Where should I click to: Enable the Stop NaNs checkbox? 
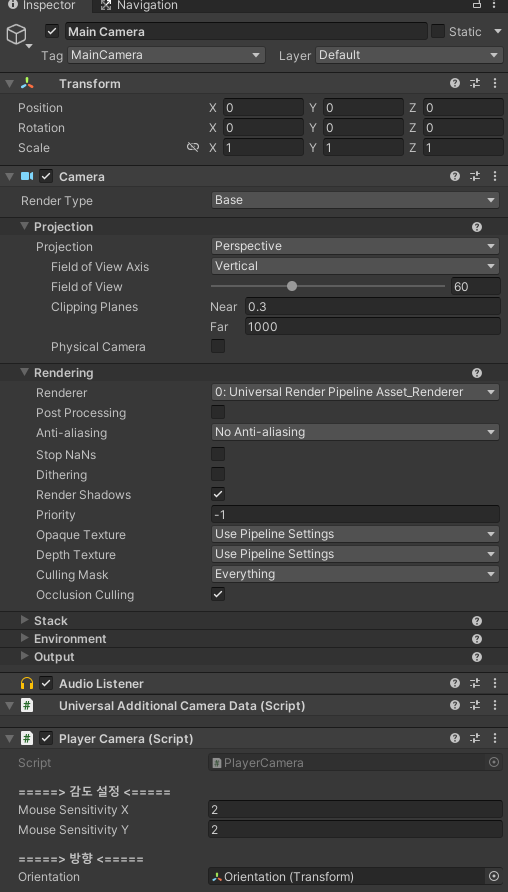tap(218, 454)
